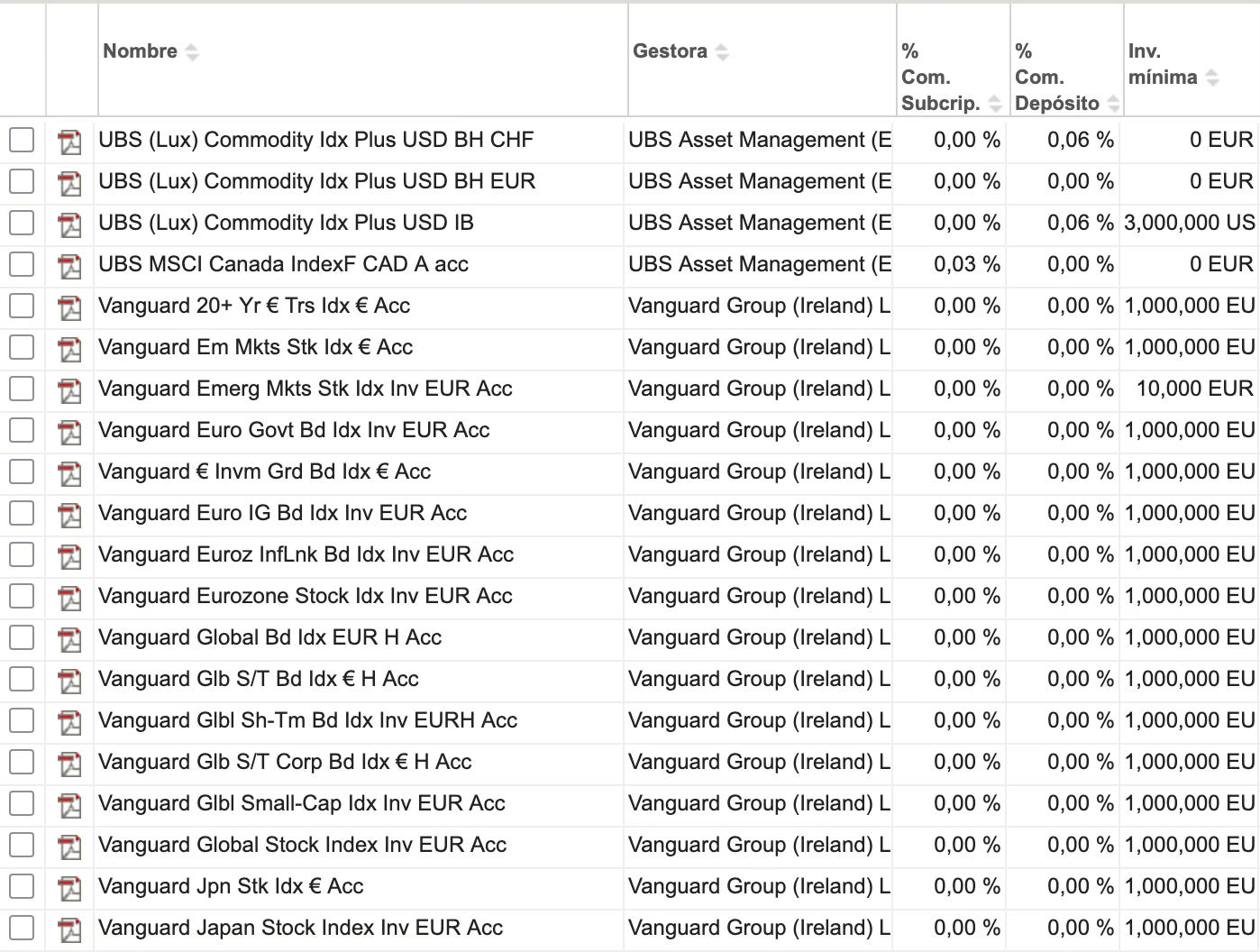Open PDF for UBS MSCI Canada IndexF CAD A acc
The width and height of the screenshot is (1260, 952).
click(x=69, y=266)
